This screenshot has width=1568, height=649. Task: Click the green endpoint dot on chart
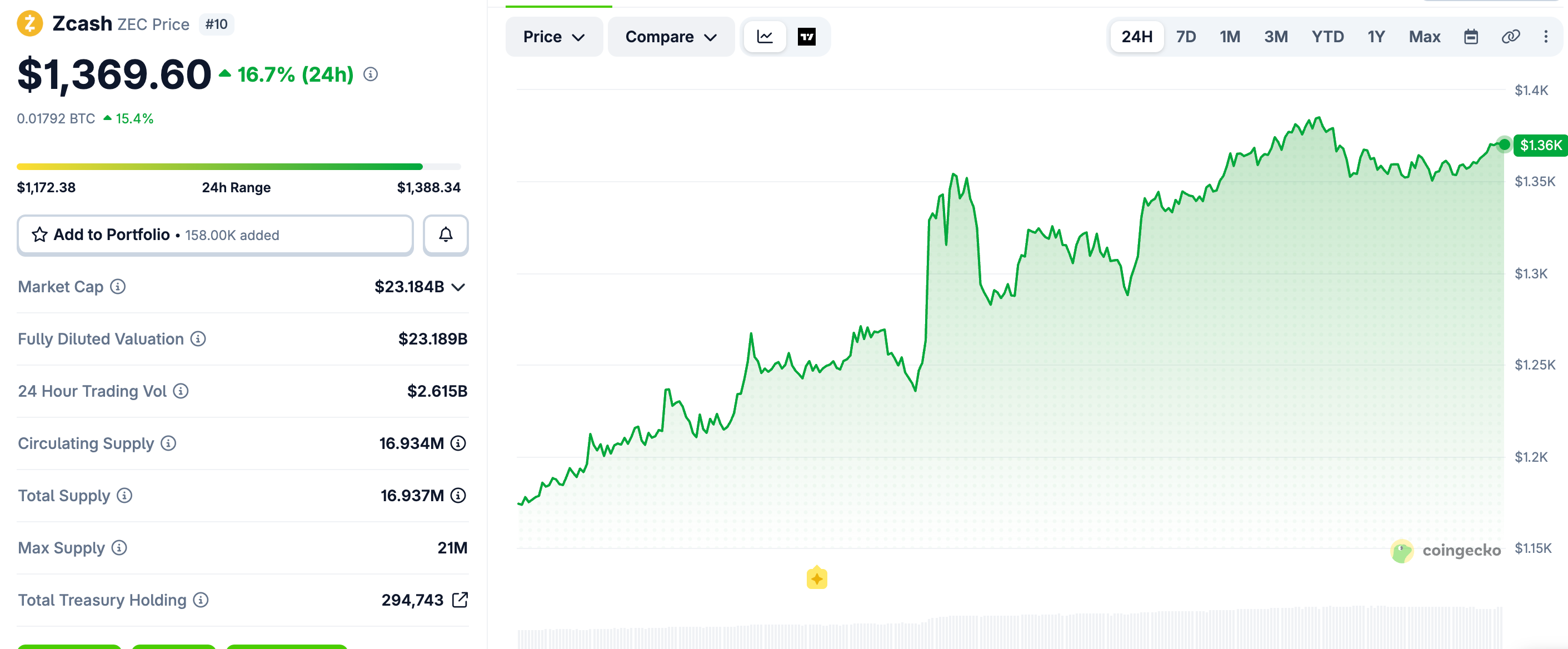[1504, 144]
